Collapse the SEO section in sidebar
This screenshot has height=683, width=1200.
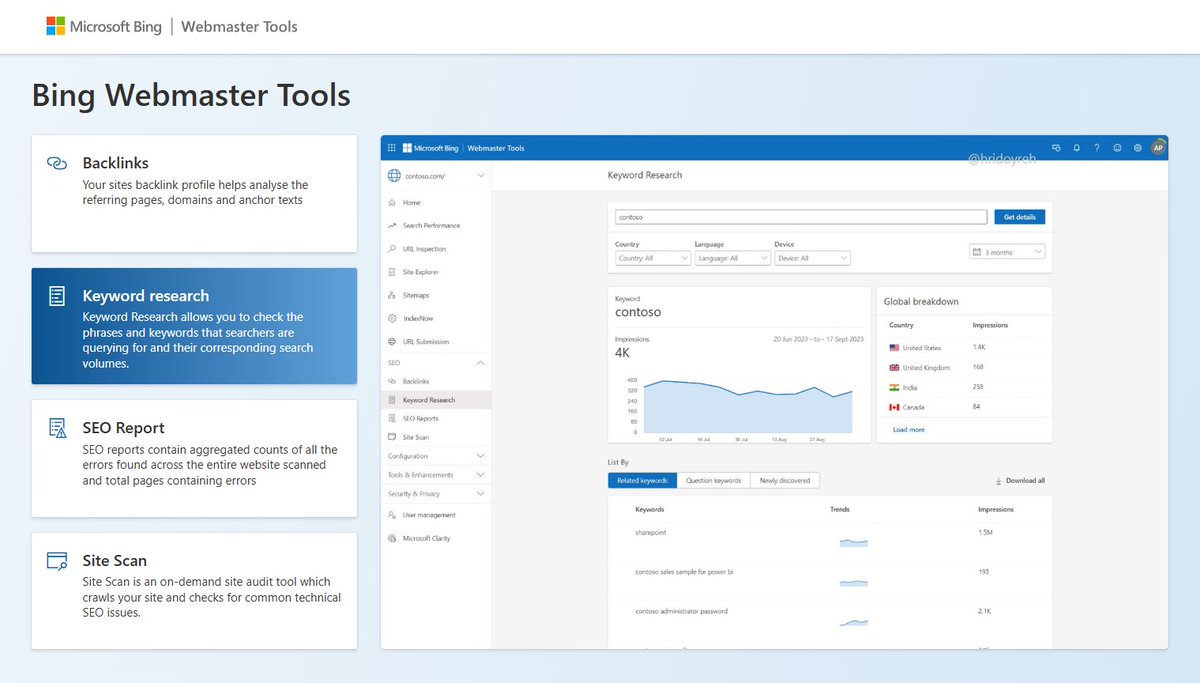[x=480, y=363]
